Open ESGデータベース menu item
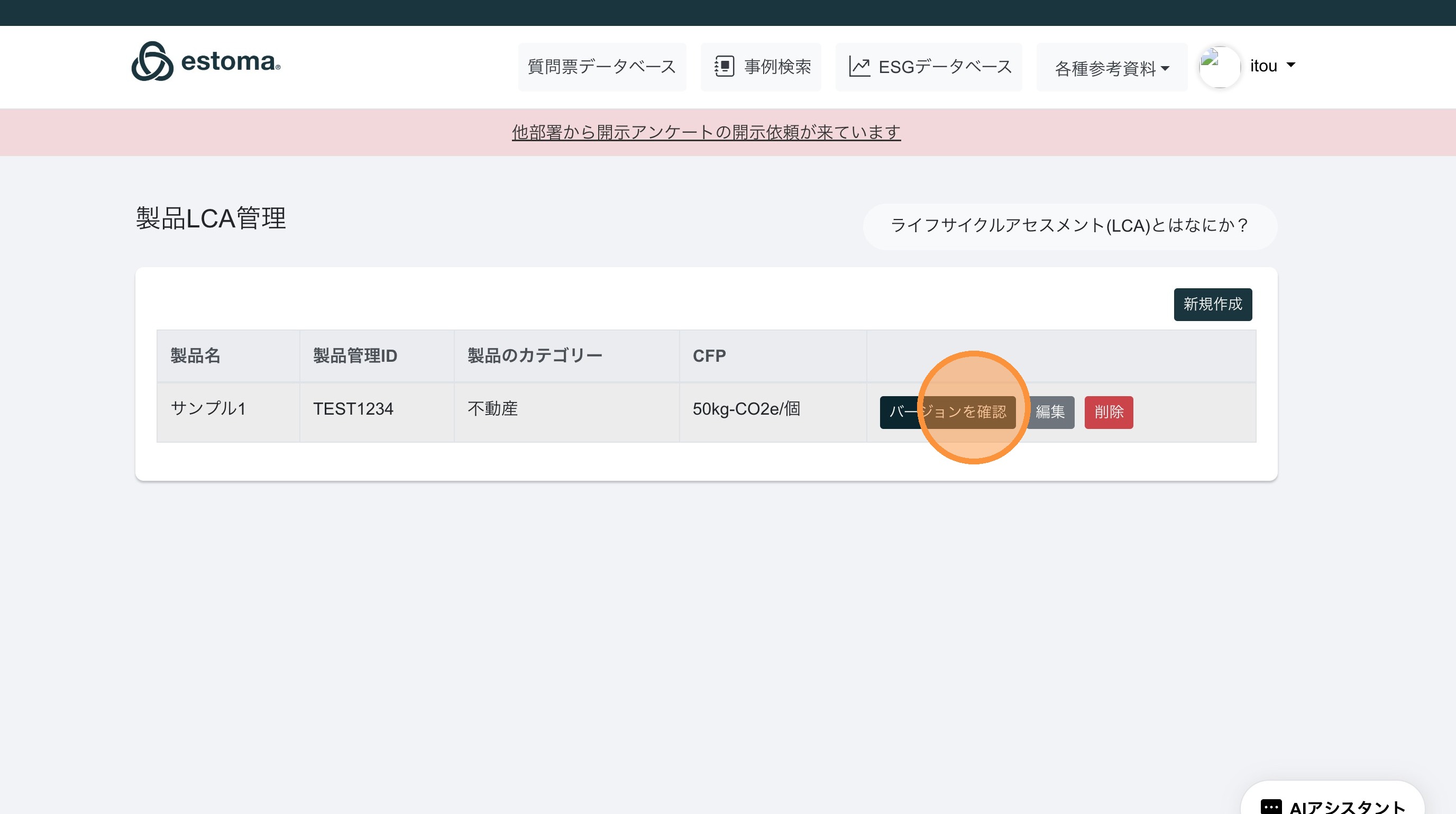1456x814 pixels. point(945,67)
